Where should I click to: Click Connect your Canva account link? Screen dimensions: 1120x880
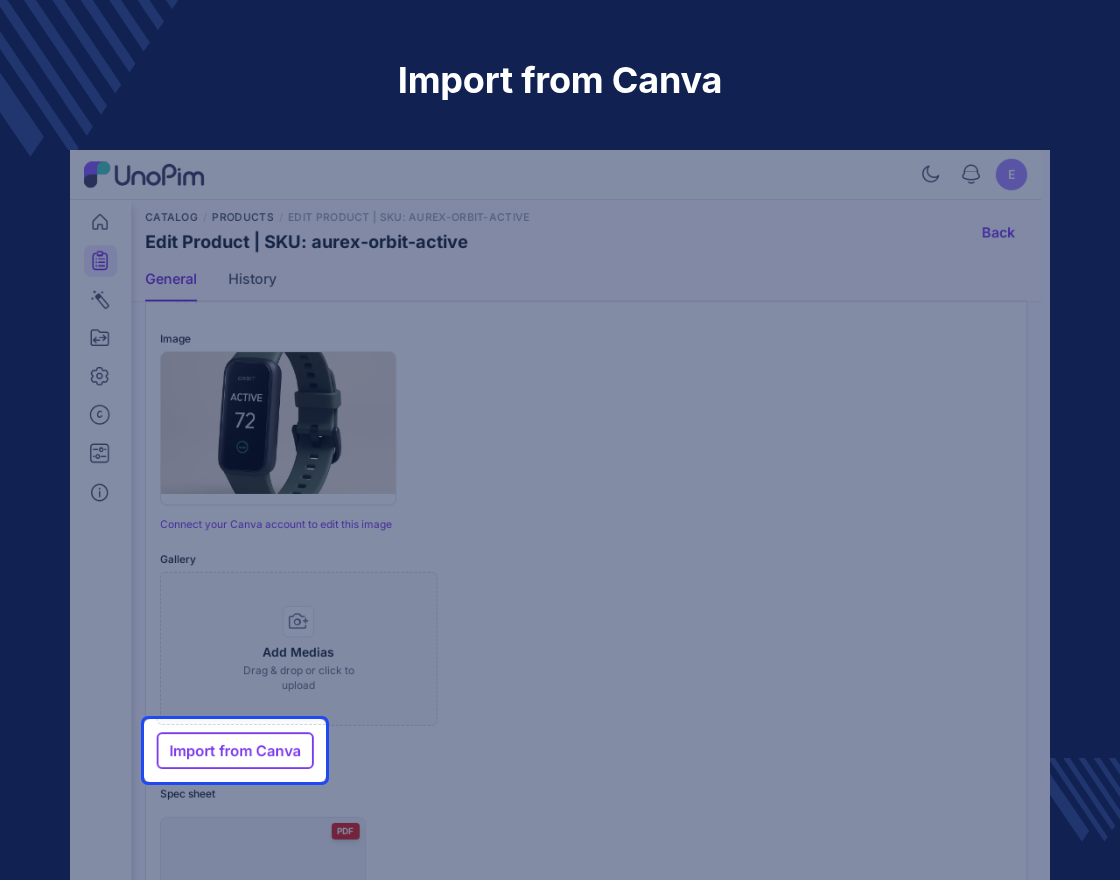[x=276, y=524]
